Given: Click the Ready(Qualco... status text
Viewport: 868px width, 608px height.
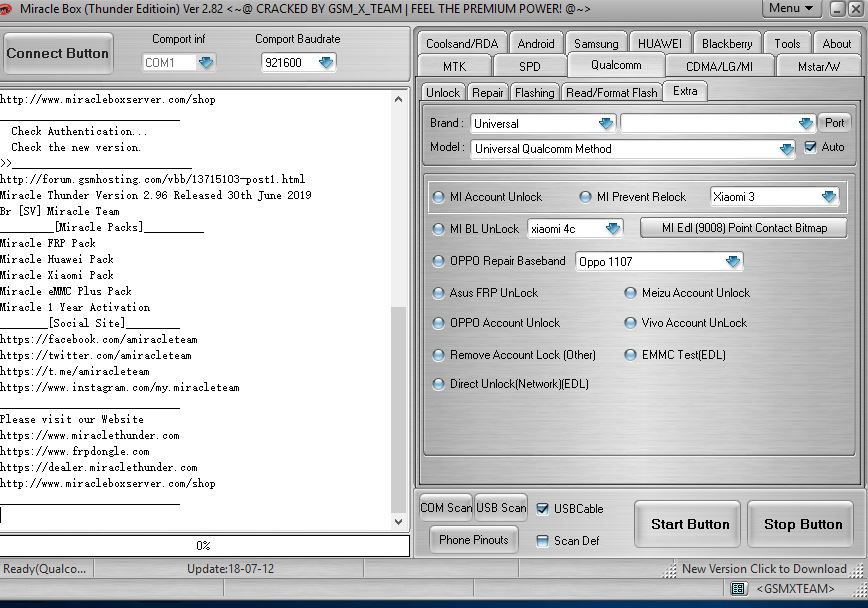Looking at the screenshot, I should click(x=45, y=569).
